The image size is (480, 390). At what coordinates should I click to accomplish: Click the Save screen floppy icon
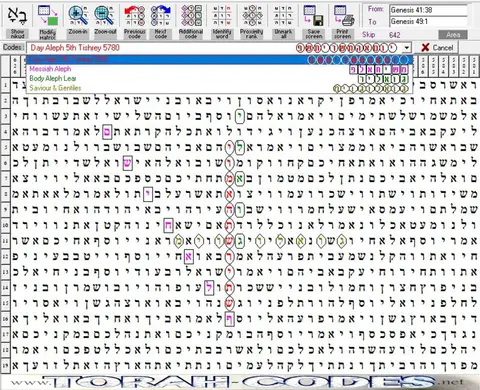pos(314,16)
